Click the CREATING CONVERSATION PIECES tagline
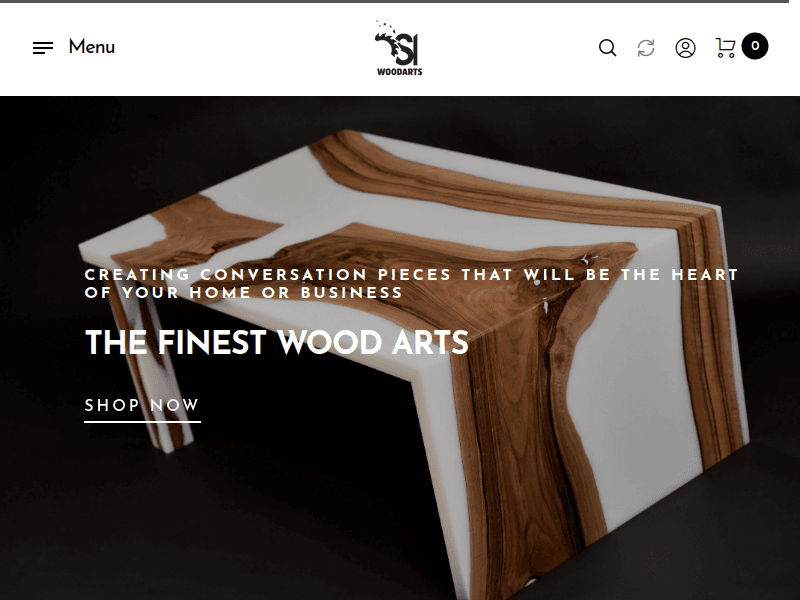 pyautogui.click(x=411, y=274)
